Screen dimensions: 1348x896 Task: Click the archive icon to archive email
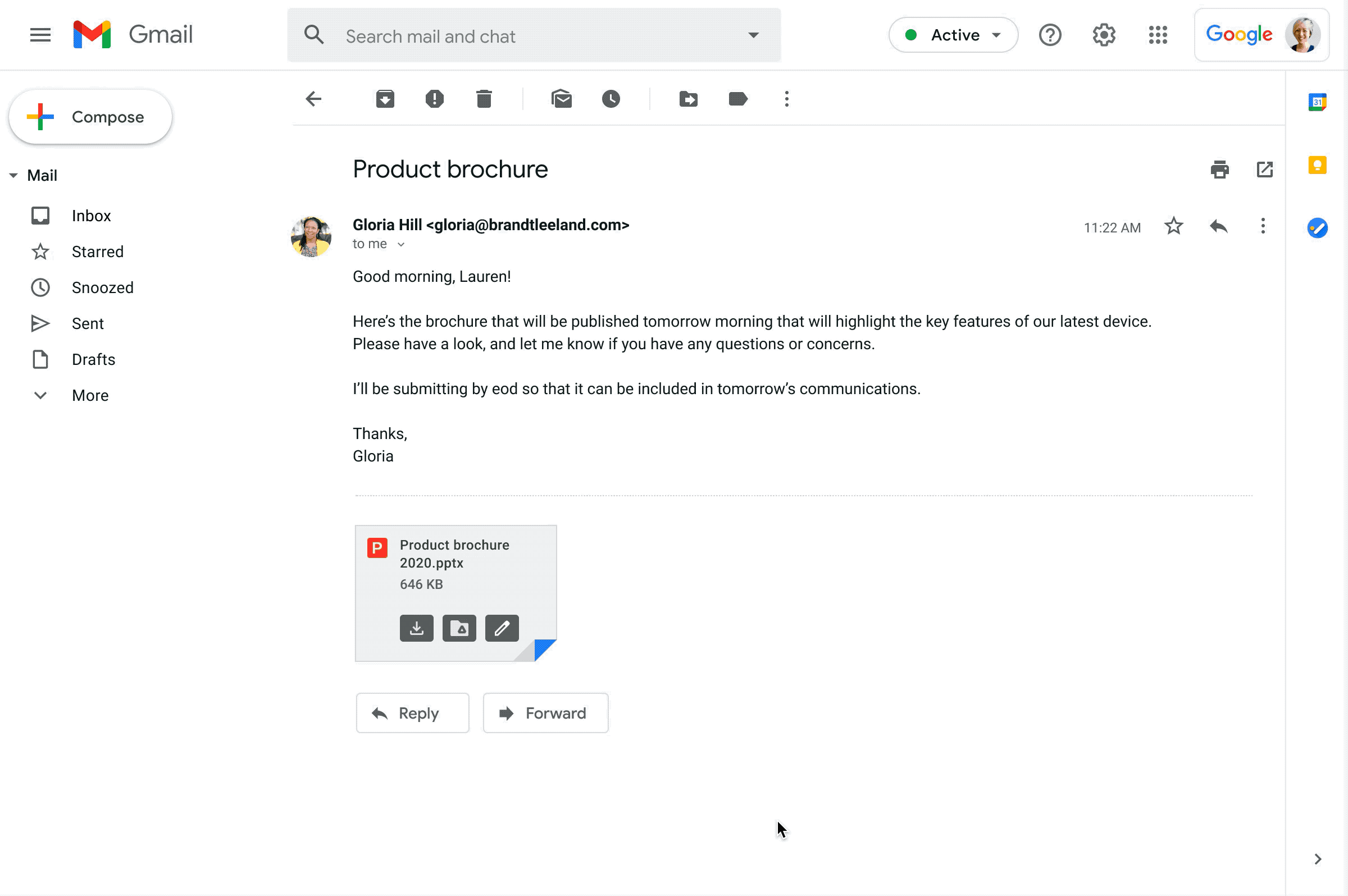coord(386,98)
